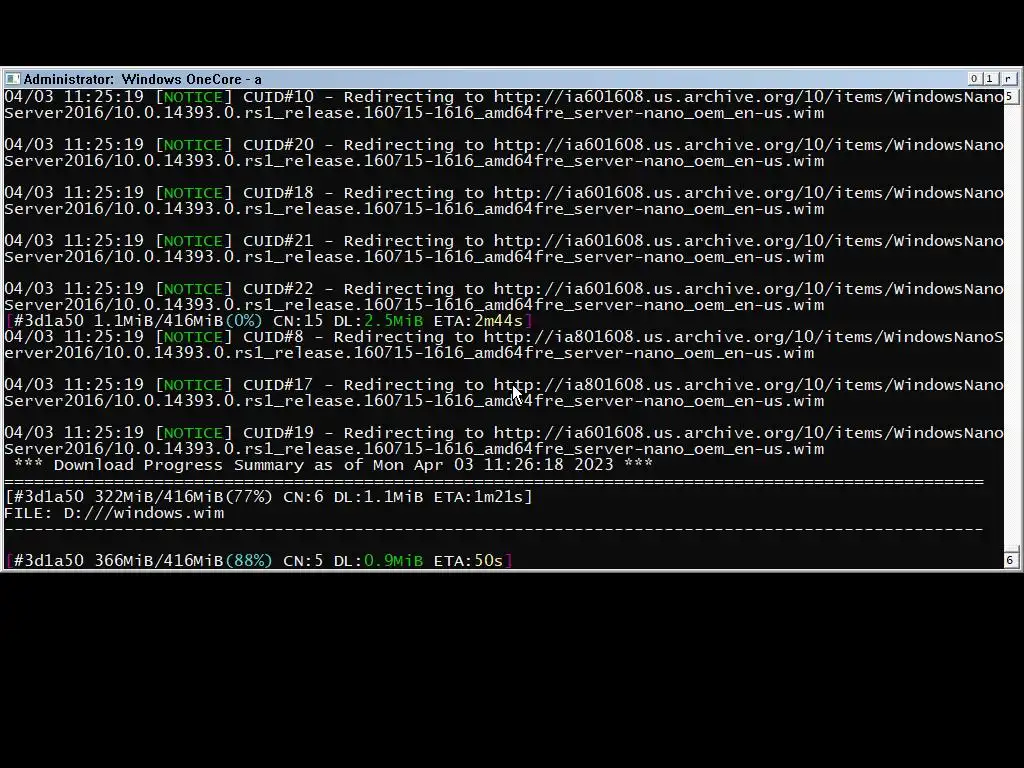This screenshot has width=1024, height=768.
Task: Click the close button labeled r
Action: (x=1009, y=78)
